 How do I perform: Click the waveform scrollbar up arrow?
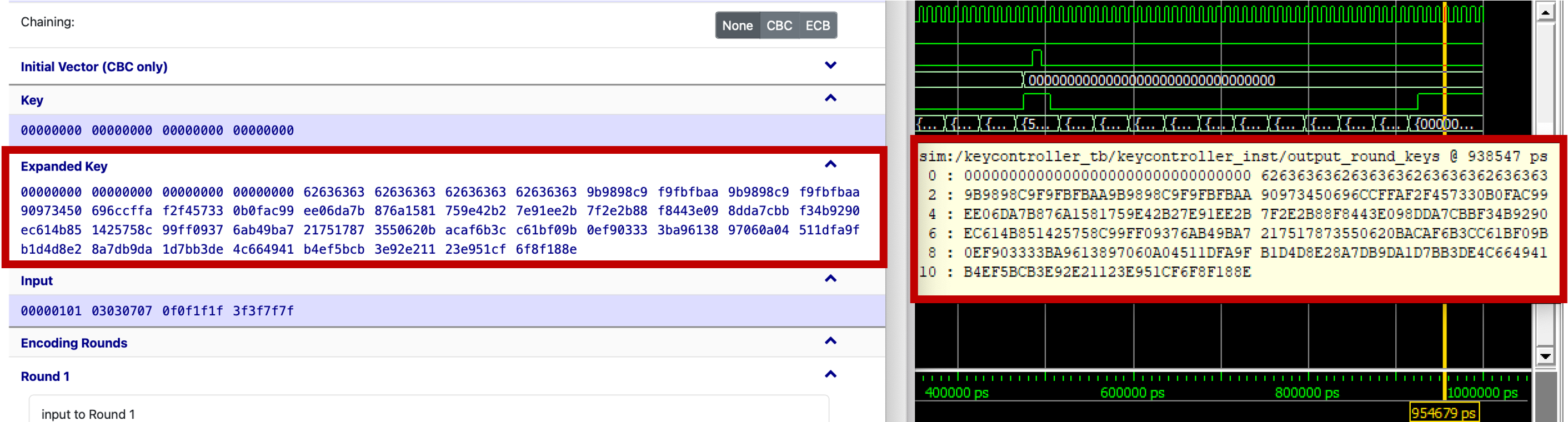coord(1545,12)
